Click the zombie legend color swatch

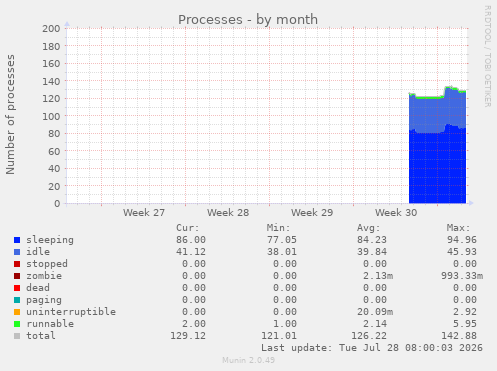[17, 276]
